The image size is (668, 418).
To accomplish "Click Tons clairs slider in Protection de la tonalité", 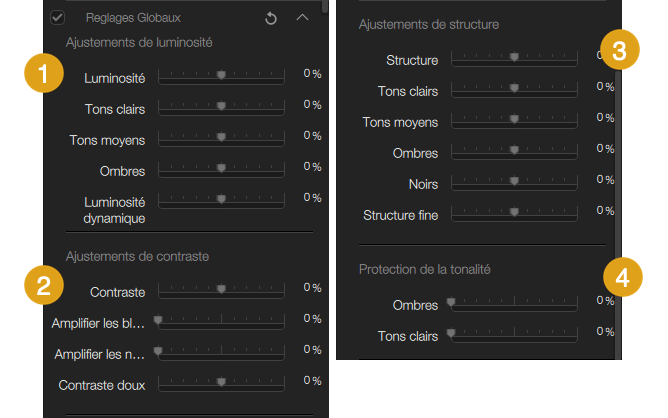I will point(514,334).
